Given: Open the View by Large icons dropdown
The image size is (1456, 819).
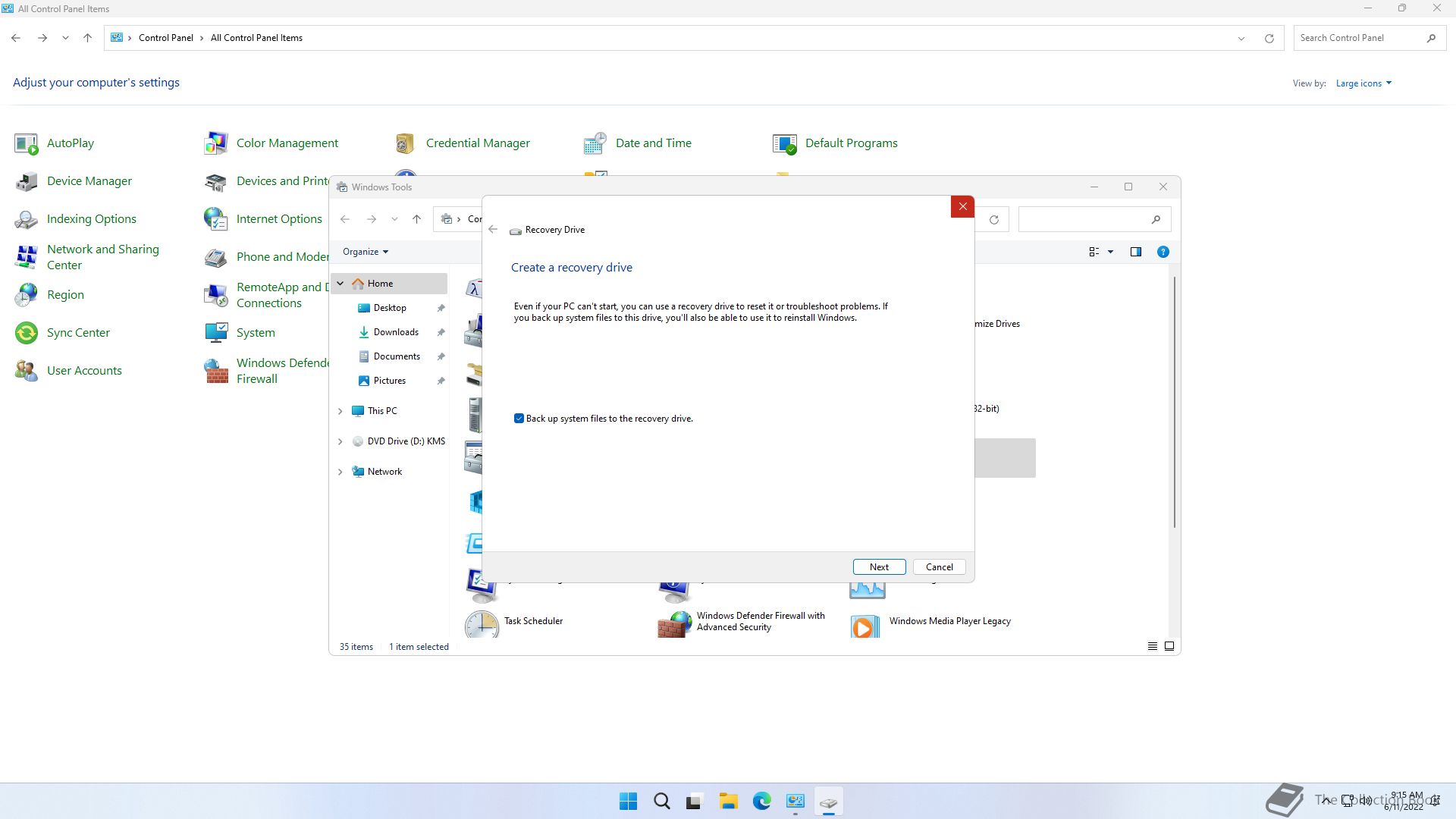Looking at the screenshot, I should (1363, 83).
